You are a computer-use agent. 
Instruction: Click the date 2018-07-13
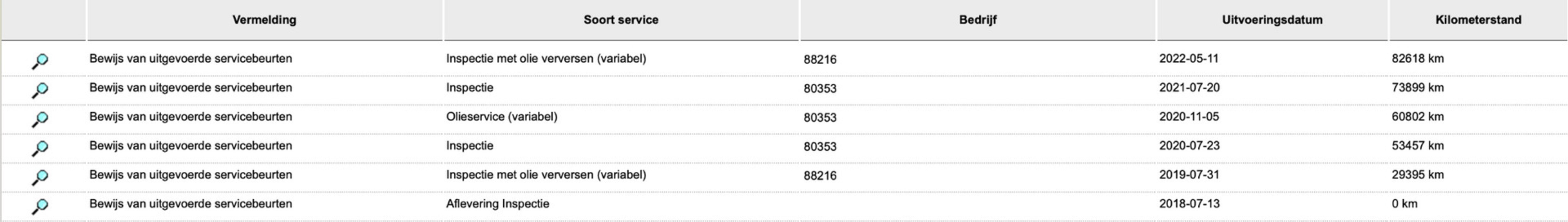coord(1189,204)
